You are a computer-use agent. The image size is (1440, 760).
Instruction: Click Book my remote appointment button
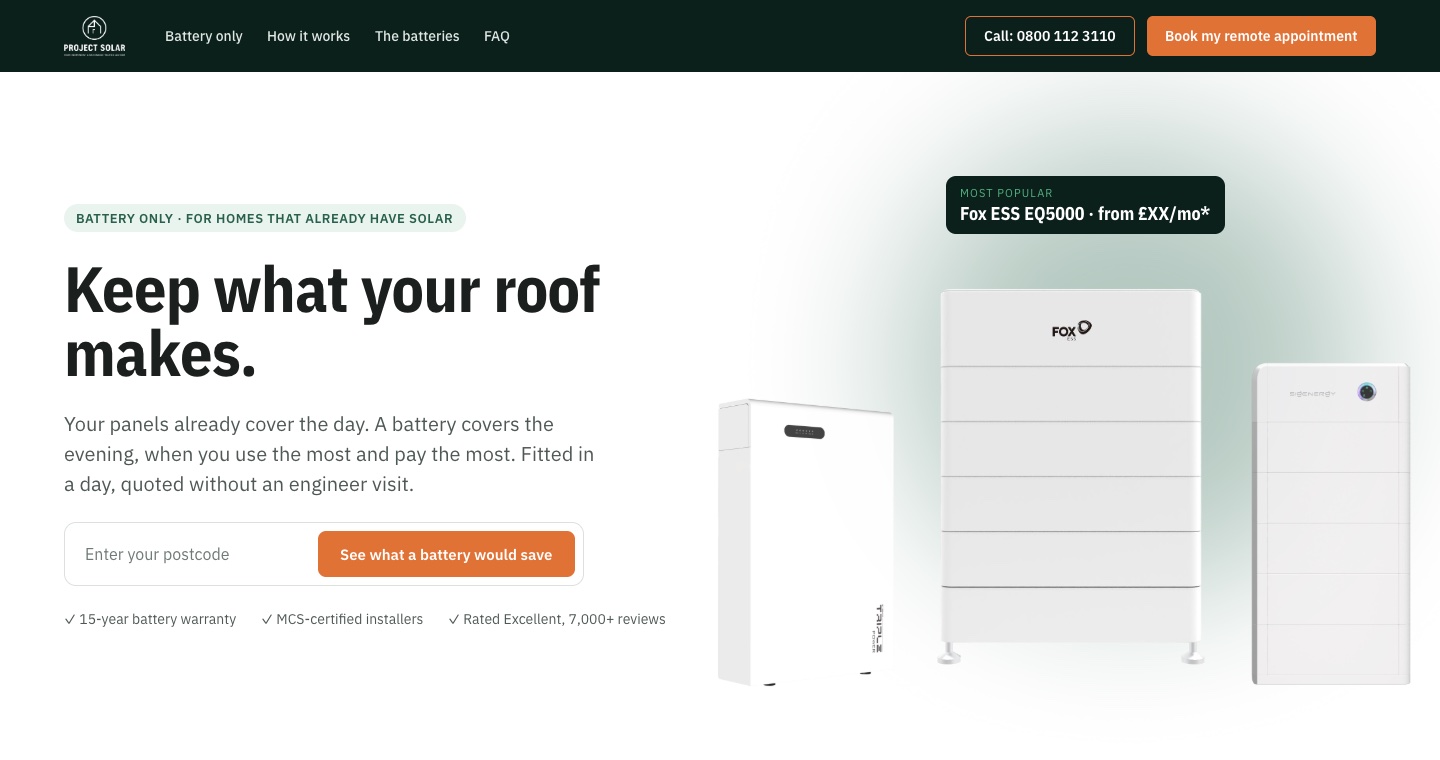1261,36
